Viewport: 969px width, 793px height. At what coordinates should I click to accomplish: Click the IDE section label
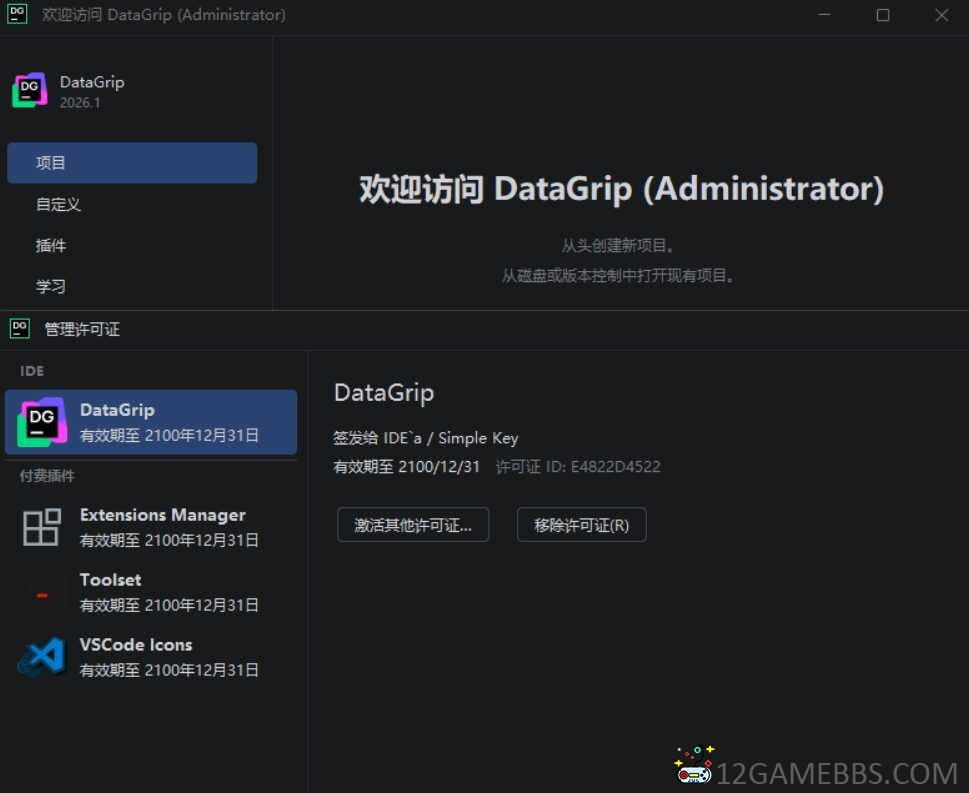tap(32, 371)
